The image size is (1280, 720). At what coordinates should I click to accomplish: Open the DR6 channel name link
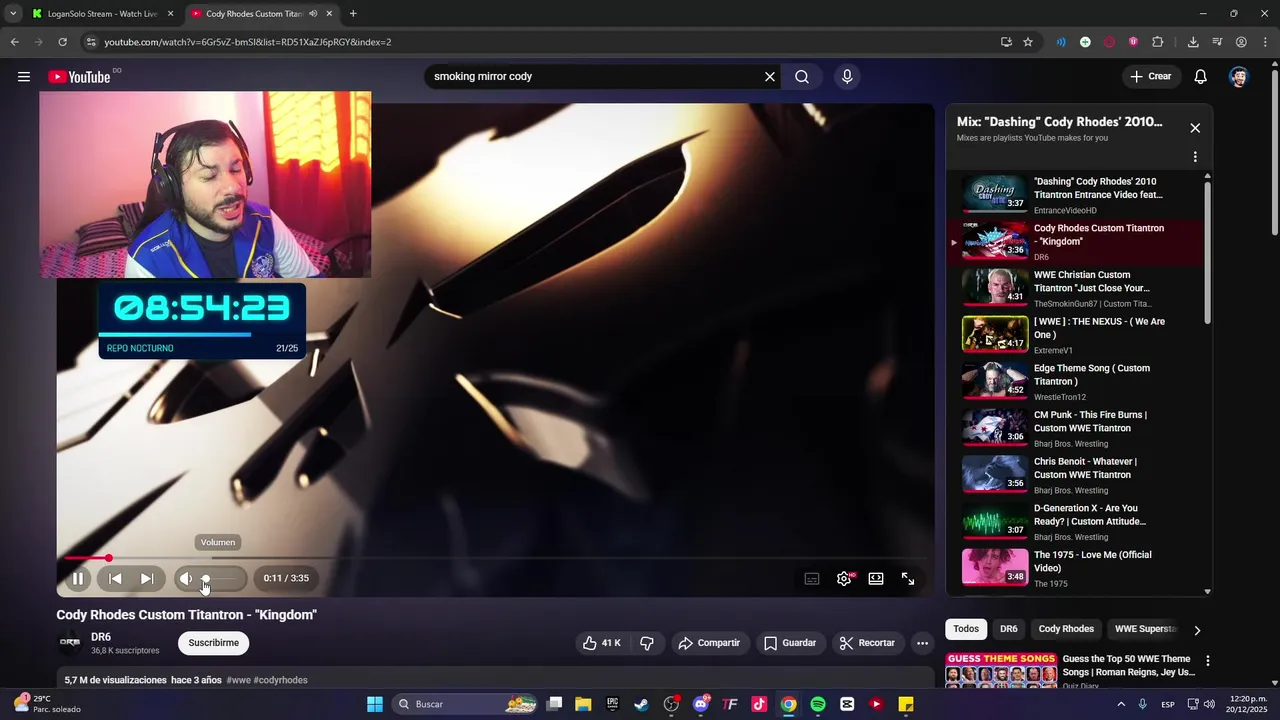(x=101, y=637)
